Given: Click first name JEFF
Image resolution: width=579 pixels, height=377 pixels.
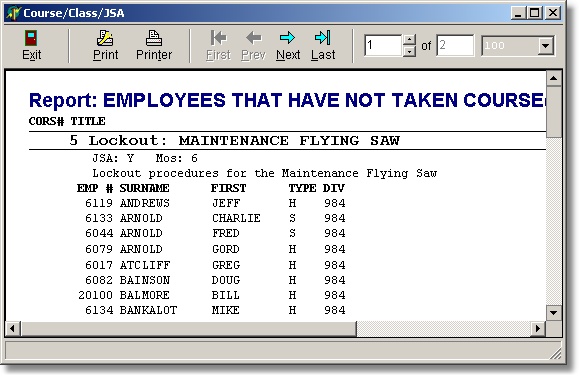Looking at the screenshot, I should pyautogui.click(x=226, y=203).
